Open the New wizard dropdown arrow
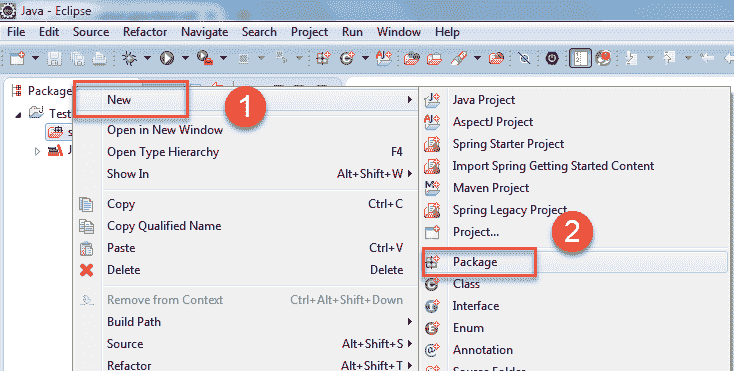Viewport: 734px width, 371px height. 36,58
